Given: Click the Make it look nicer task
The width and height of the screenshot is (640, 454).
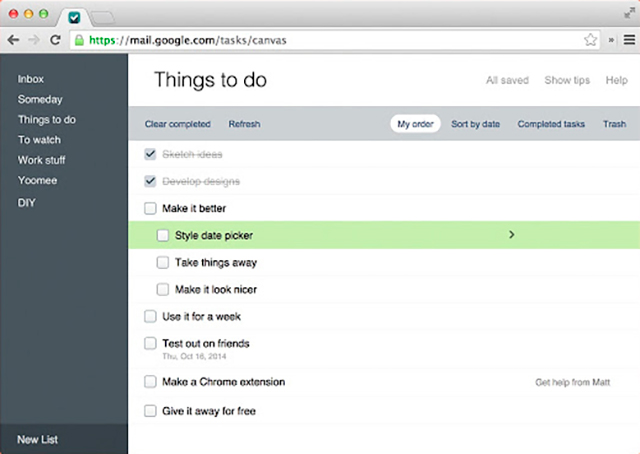Looking at the screenshot, I should (x=216, y=289).
